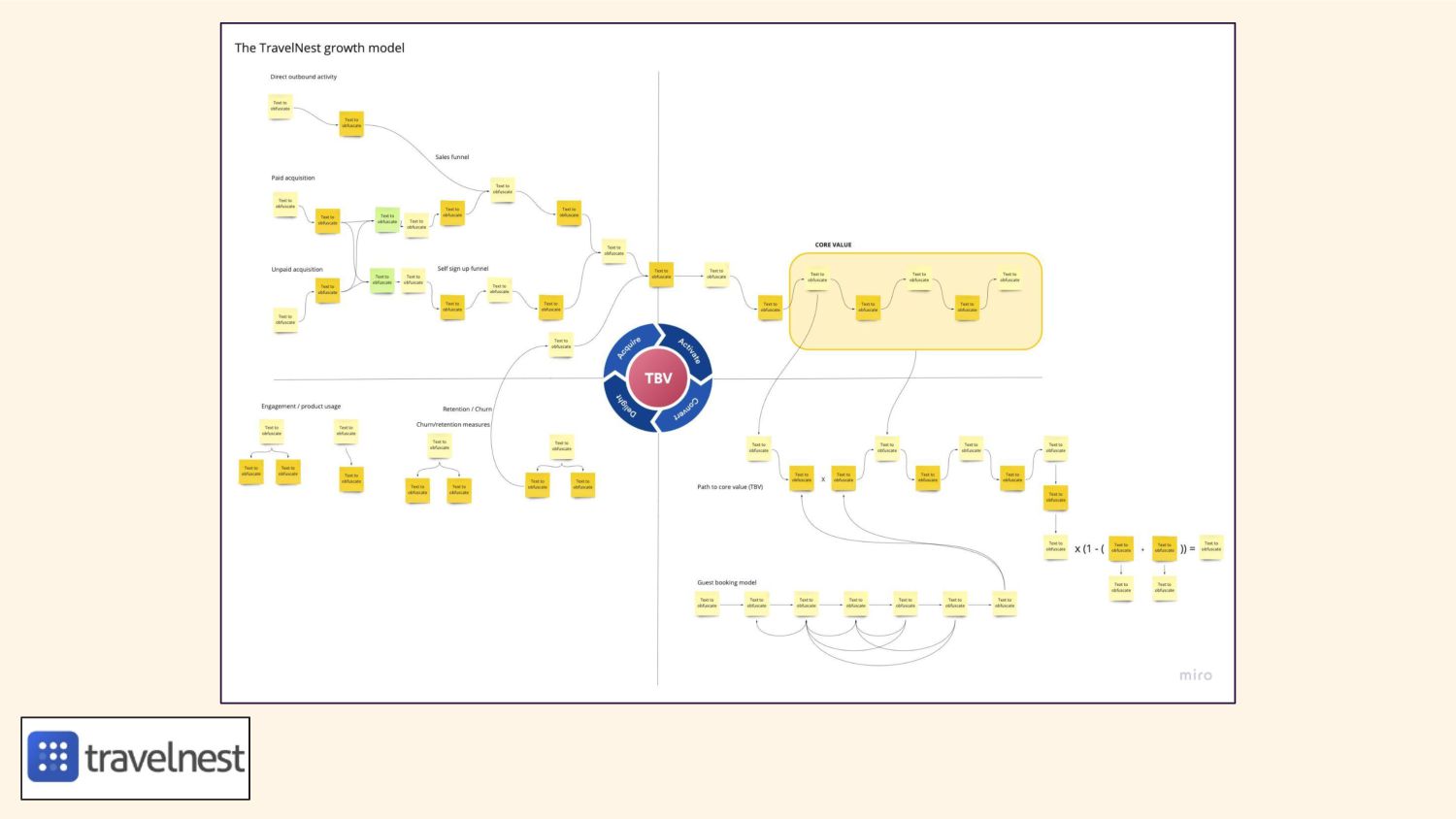
Task: Select the 'Sales funnel' label
Action: point(452,157)
